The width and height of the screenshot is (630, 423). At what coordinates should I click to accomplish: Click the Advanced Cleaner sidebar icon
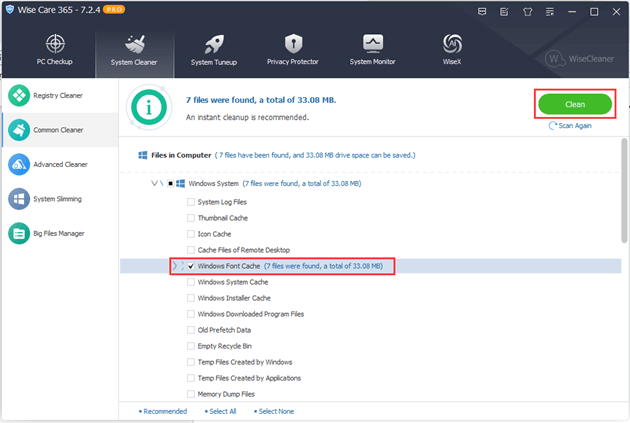point(19,164)
